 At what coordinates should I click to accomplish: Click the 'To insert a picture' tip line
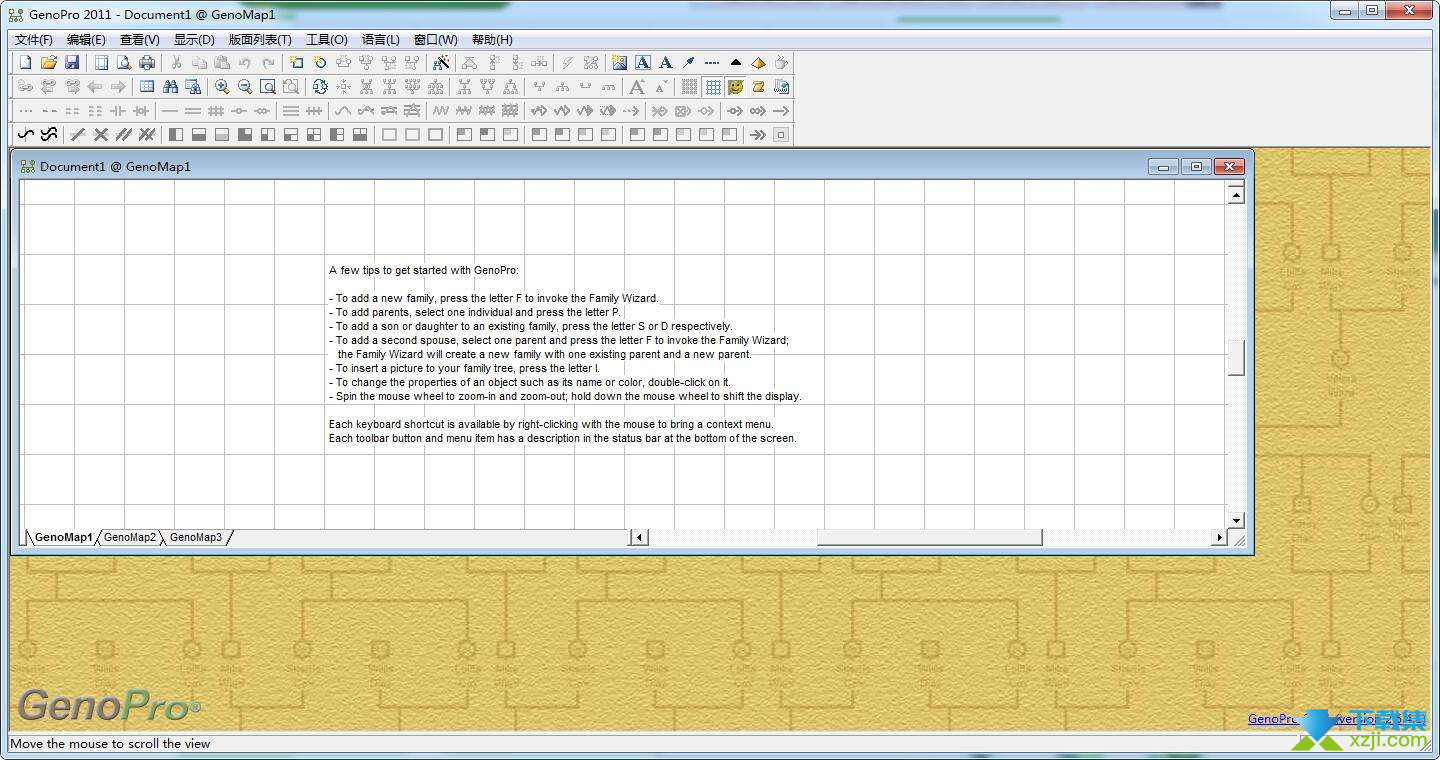pyautogui.click(x=464, y=368)
